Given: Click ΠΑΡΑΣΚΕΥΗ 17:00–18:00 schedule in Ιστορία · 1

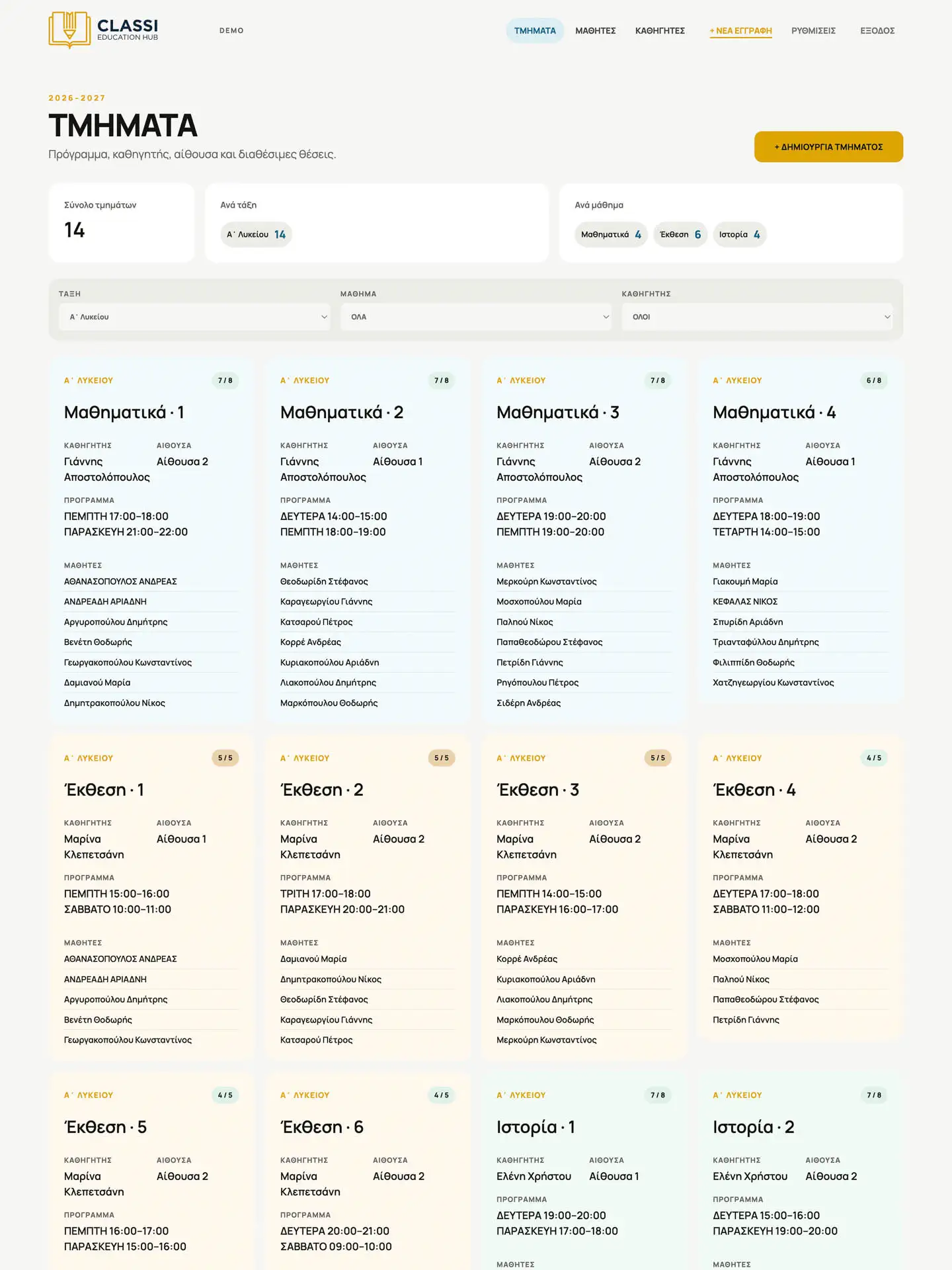Looking at the screenshot, I should [557, 1232].
